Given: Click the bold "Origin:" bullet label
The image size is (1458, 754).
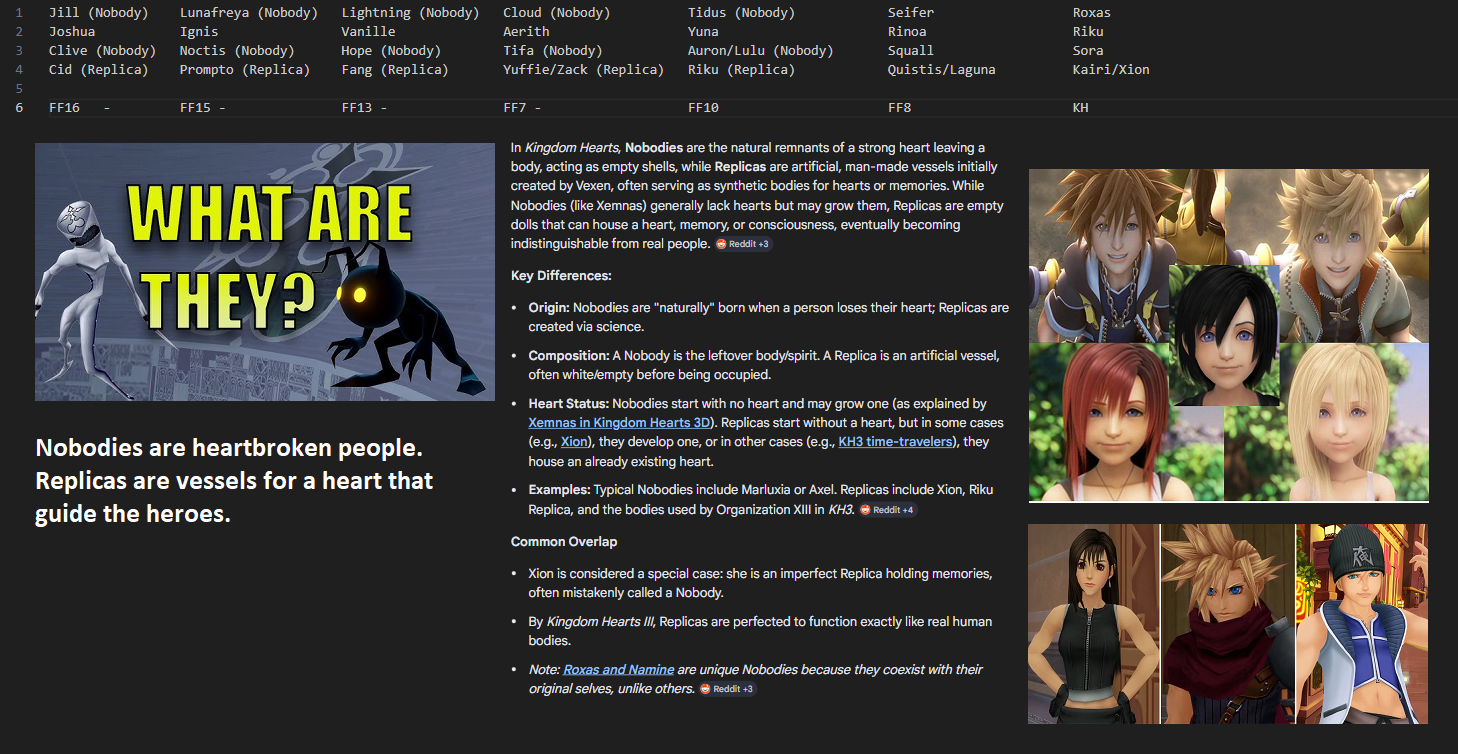Looking at the screenshot, I should (549, 308).
